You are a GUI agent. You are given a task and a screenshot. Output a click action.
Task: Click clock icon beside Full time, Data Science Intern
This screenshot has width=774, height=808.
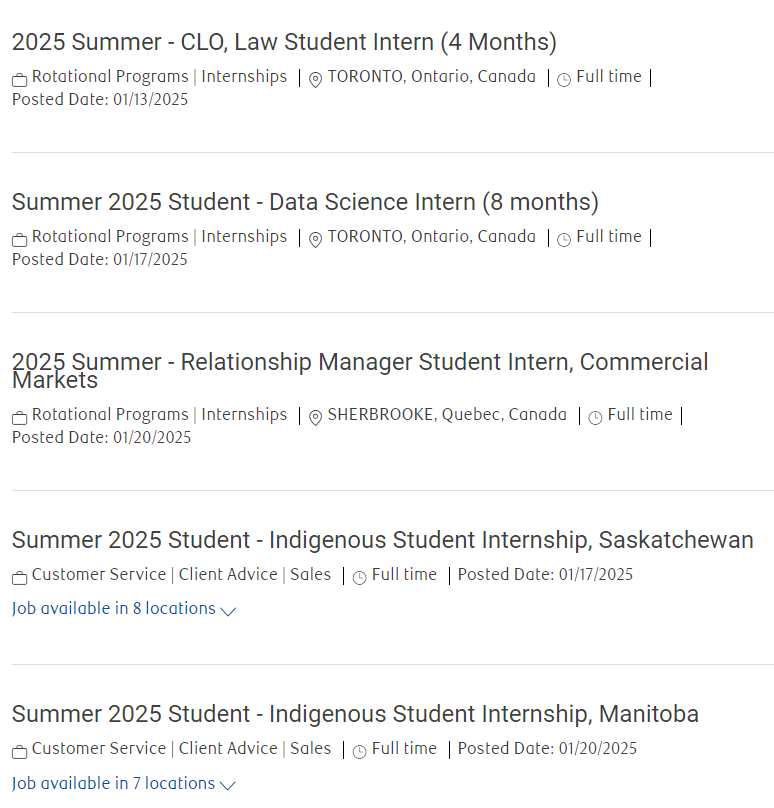tap(564, 240)
